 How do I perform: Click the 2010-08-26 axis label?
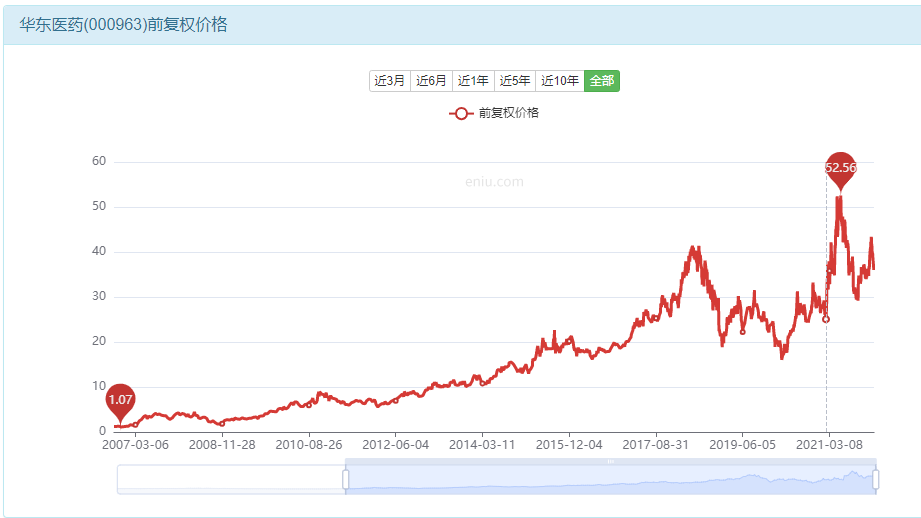point(309,445)
